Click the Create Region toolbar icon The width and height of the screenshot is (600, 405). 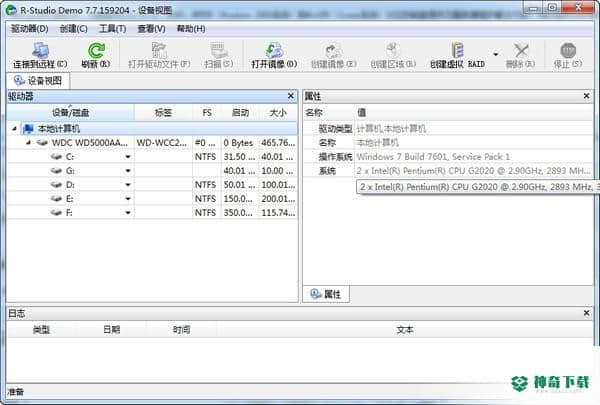tap(393, 51)
